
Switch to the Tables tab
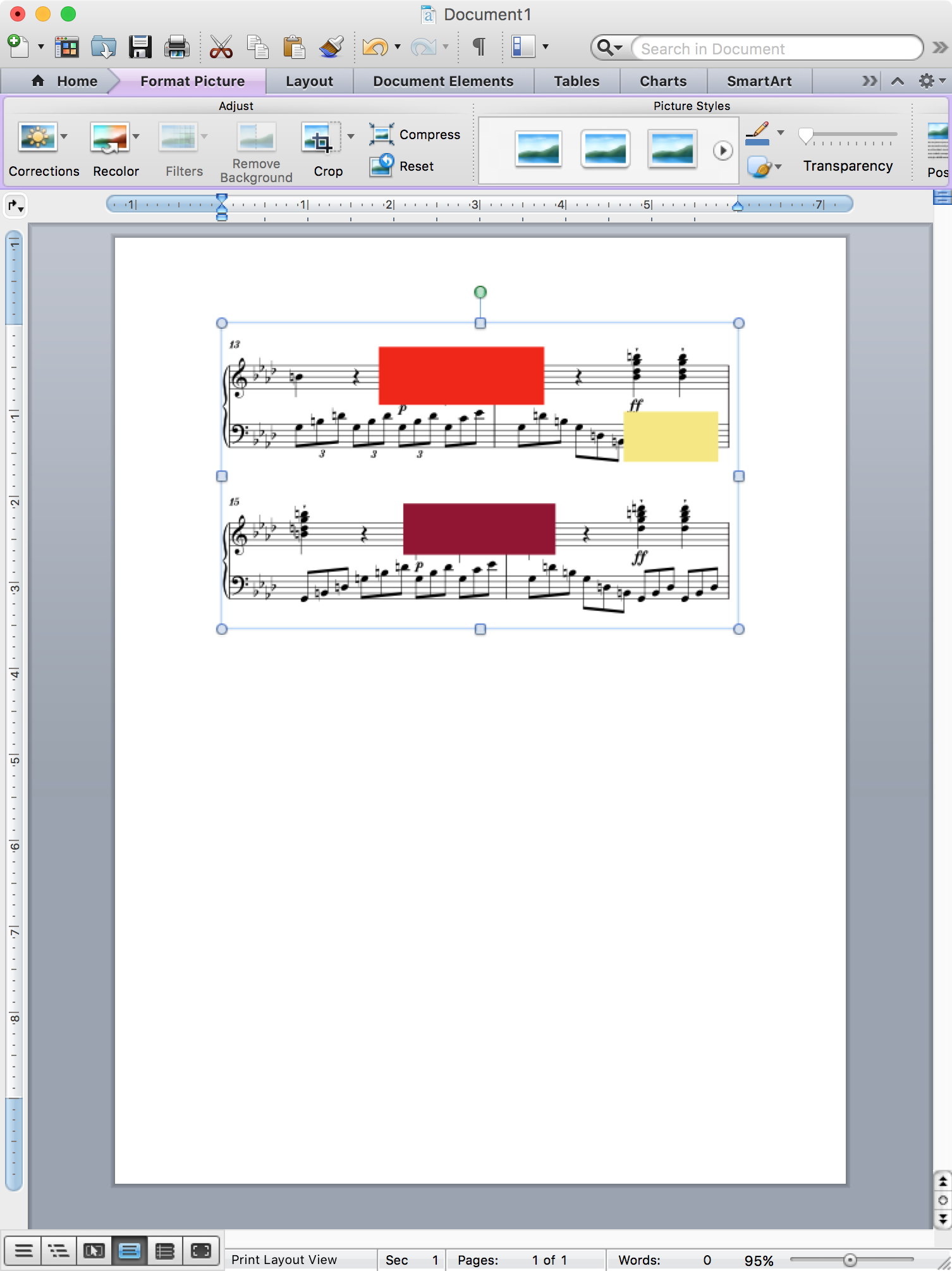(x=577, y=81)
